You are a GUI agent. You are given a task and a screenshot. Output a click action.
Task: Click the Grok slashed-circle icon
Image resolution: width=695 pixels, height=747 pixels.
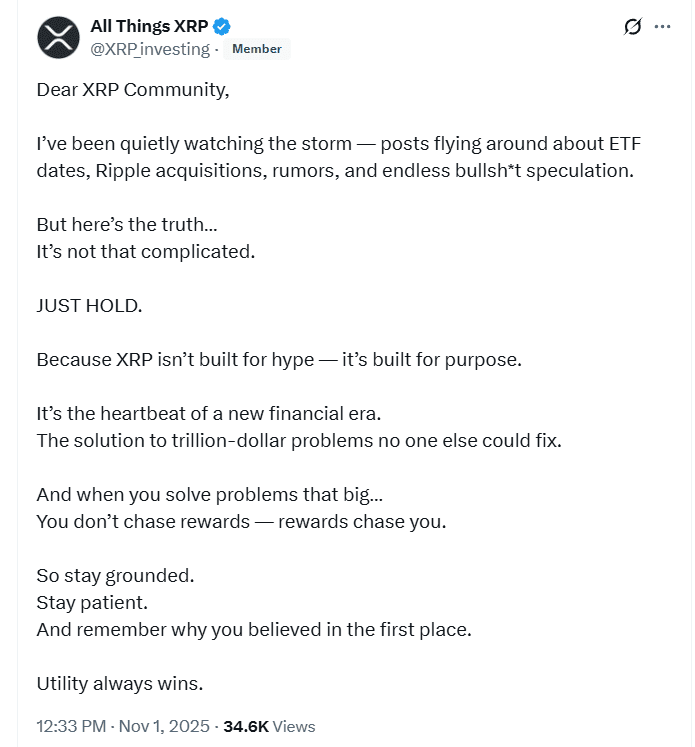click(x=632, y=27)
